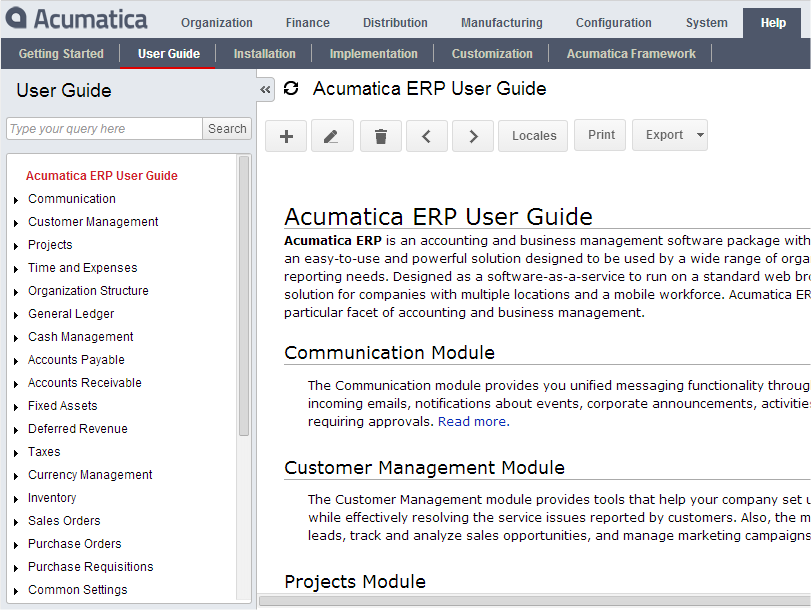Open the Distribution menu

395,23
